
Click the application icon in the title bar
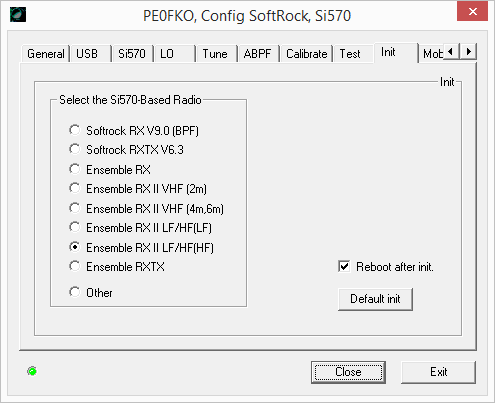pyautogui.click(x=18, y=15)
